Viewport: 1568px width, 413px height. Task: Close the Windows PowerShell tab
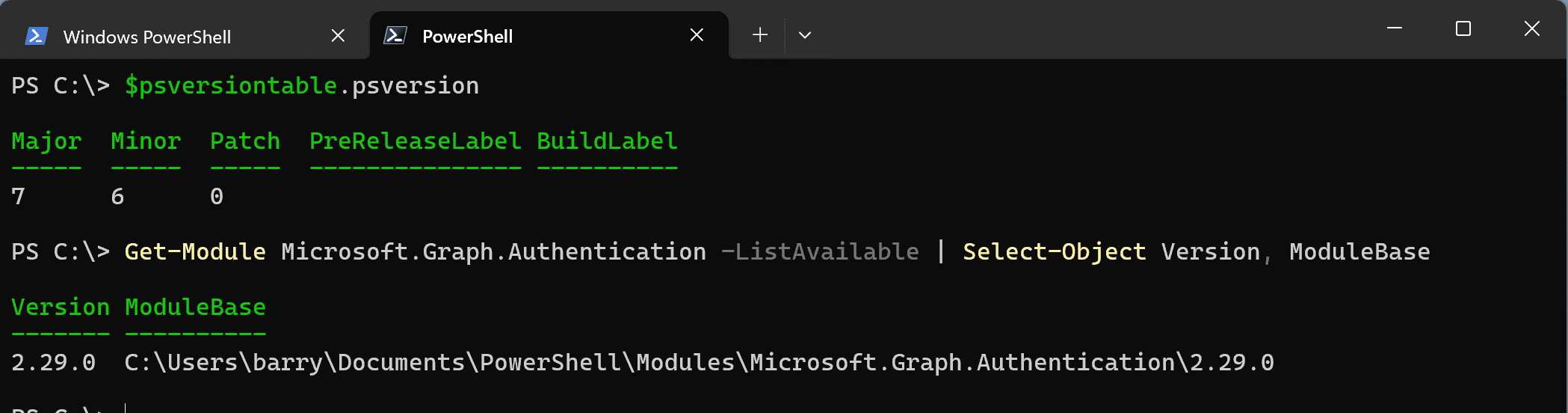click(x=338, y=35)
